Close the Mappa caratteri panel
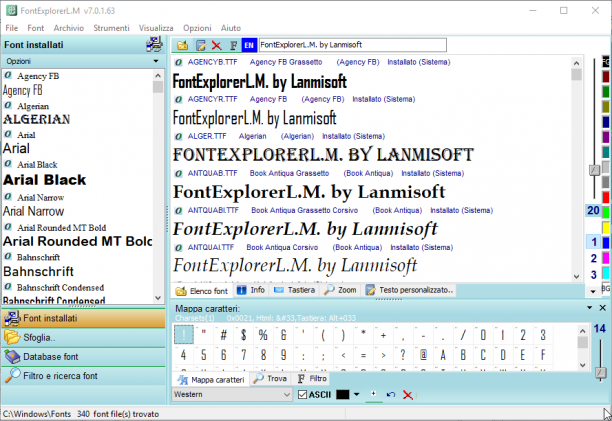 click(x=603, y=308)
